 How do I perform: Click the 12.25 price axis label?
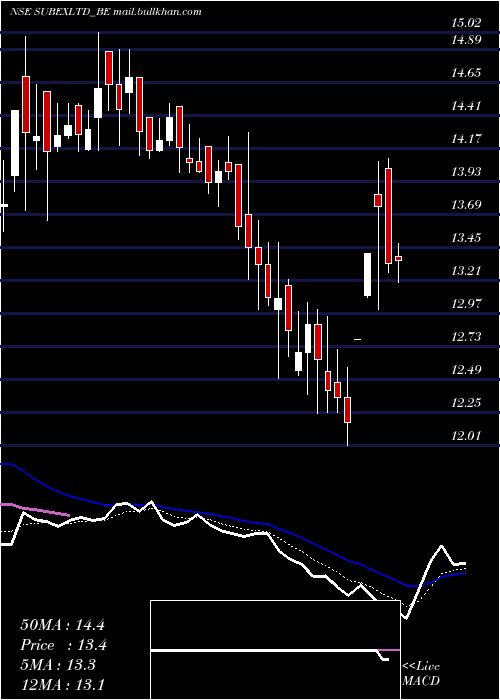click(x=466, y=403)
